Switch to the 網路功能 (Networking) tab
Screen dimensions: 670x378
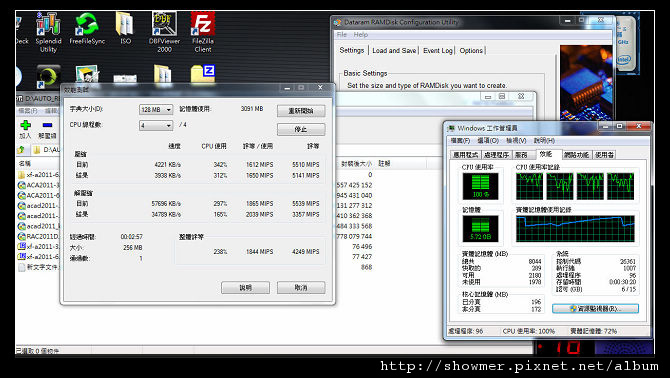576,155
